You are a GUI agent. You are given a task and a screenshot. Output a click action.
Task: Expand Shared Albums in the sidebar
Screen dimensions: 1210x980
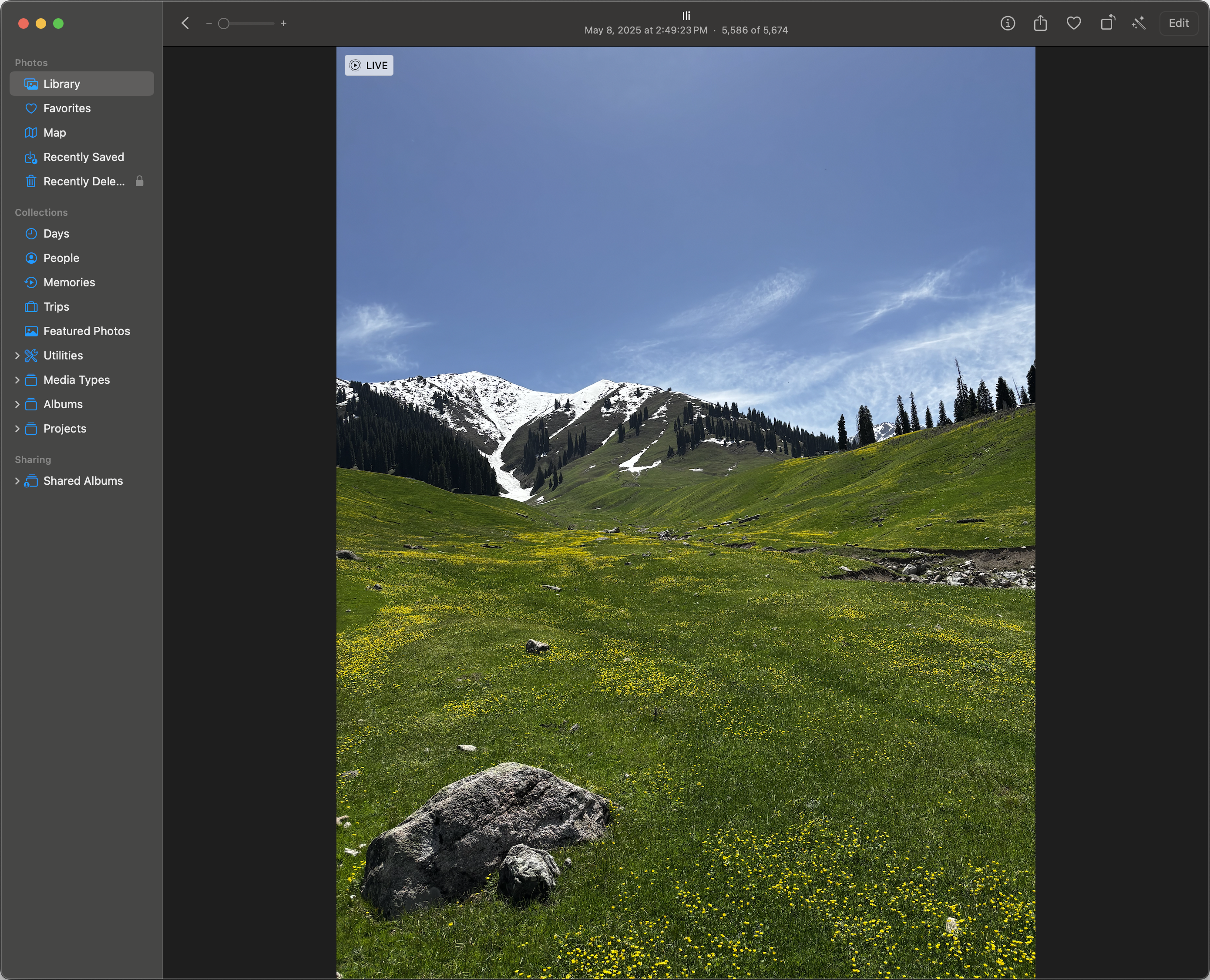point(17,481)
